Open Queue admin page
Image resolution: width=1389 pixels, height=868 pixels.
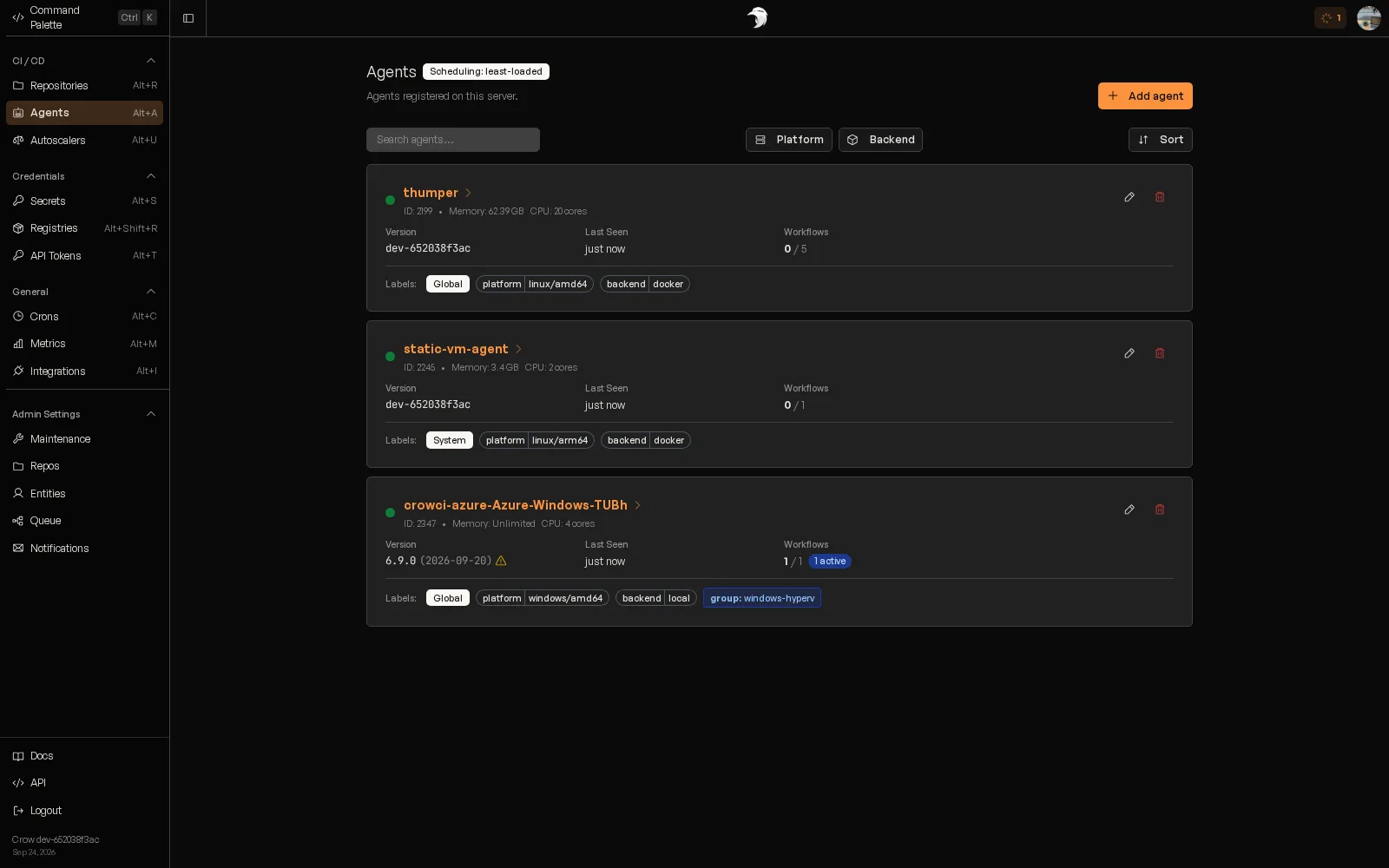84,521
